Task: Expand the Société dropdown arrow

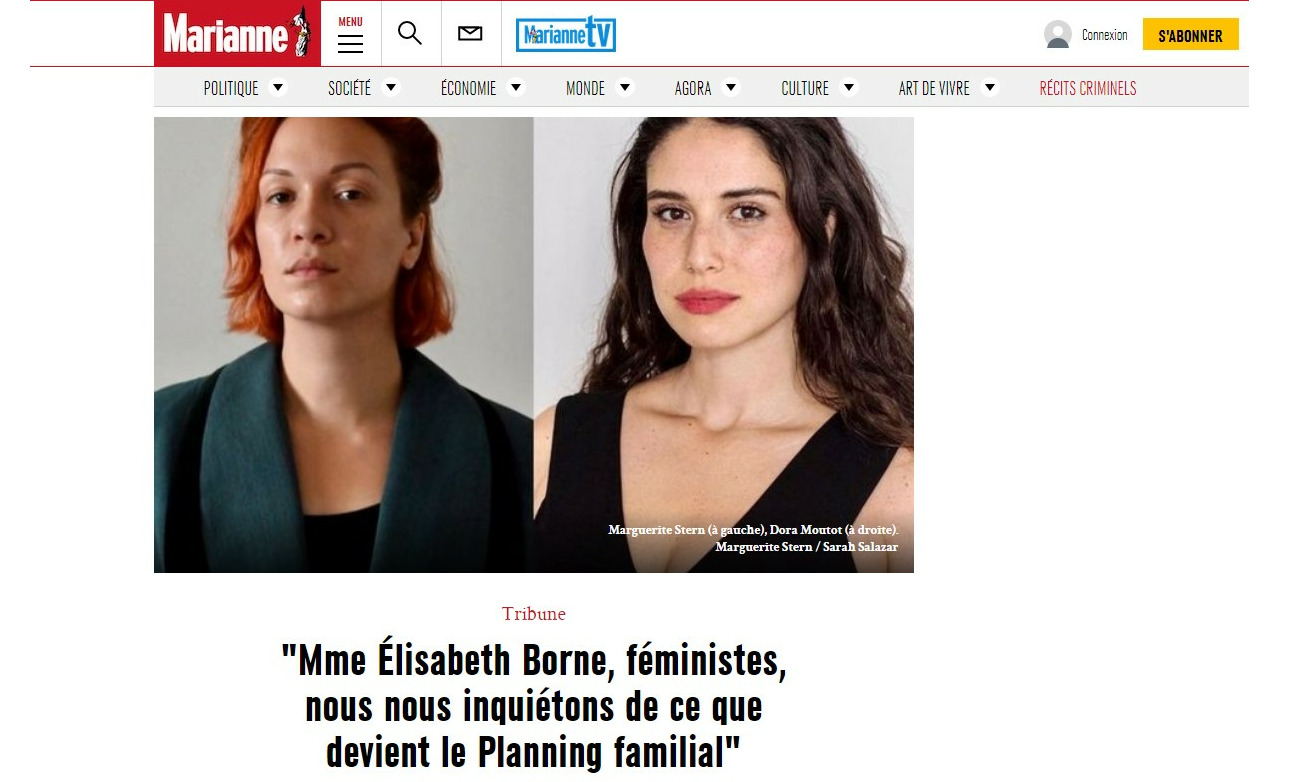Action: pos(391,87)
